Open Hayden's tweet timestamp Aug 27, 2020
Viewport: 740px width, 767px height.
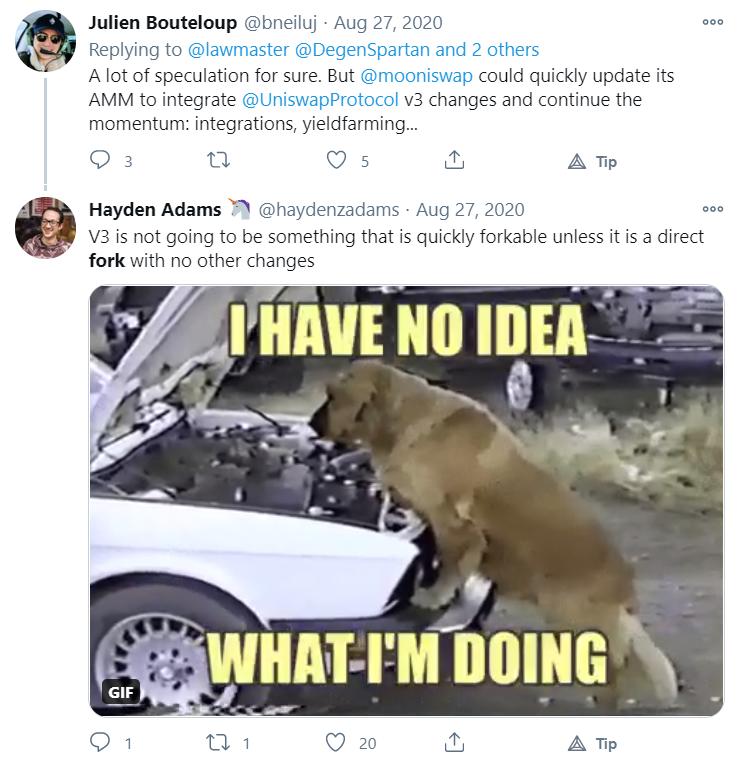pos(470,210)
